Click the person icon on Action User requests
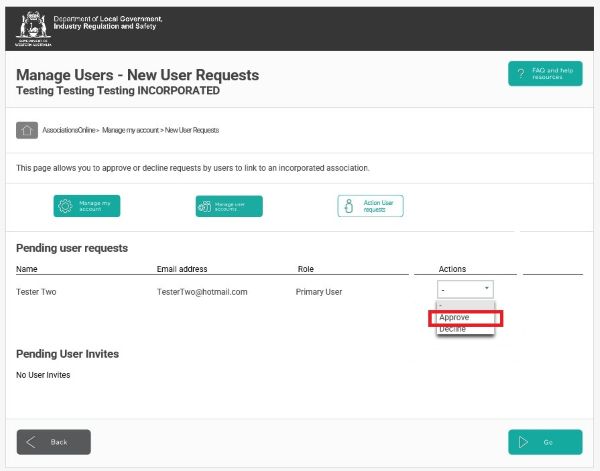Viewport: 600px width, 471px height. [349, 206]
